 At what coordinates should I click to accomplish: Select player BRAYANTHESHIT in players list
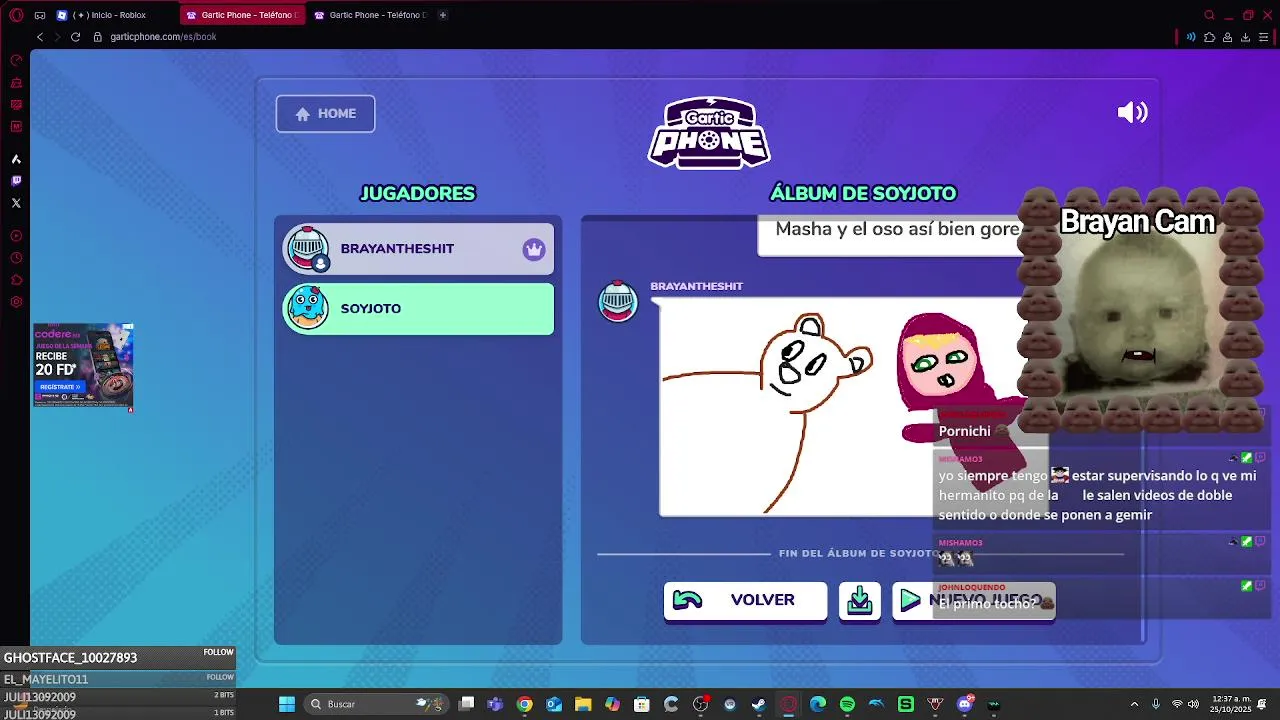[418, 249]
